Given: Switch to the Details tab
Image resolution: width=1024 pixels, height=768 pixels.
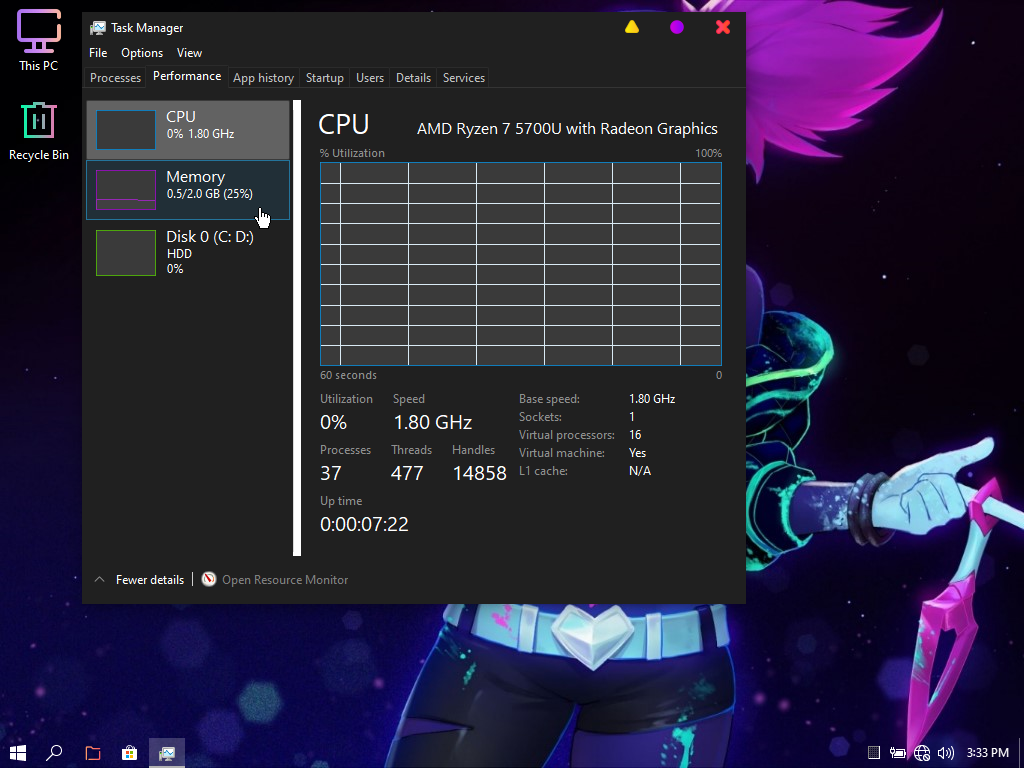Looking at the screenshot, I should point(413,78).
